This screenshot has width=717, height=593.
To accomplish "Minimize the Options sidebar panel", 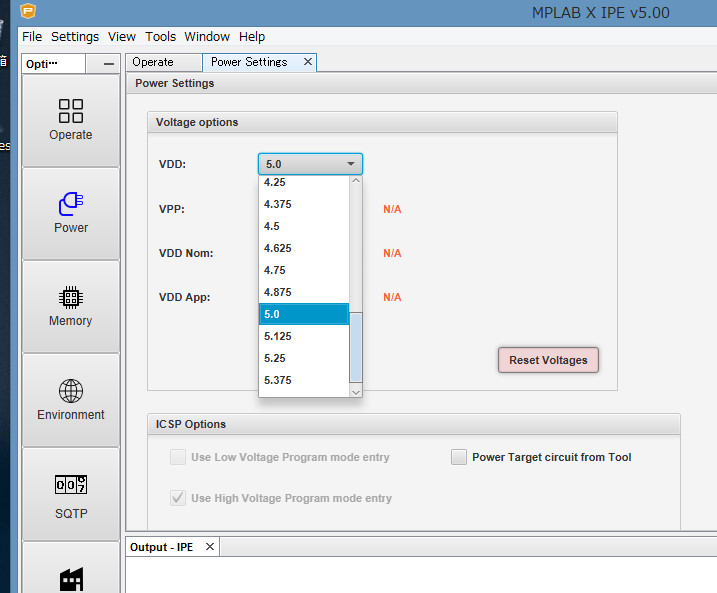I will (x=109, y=64).
